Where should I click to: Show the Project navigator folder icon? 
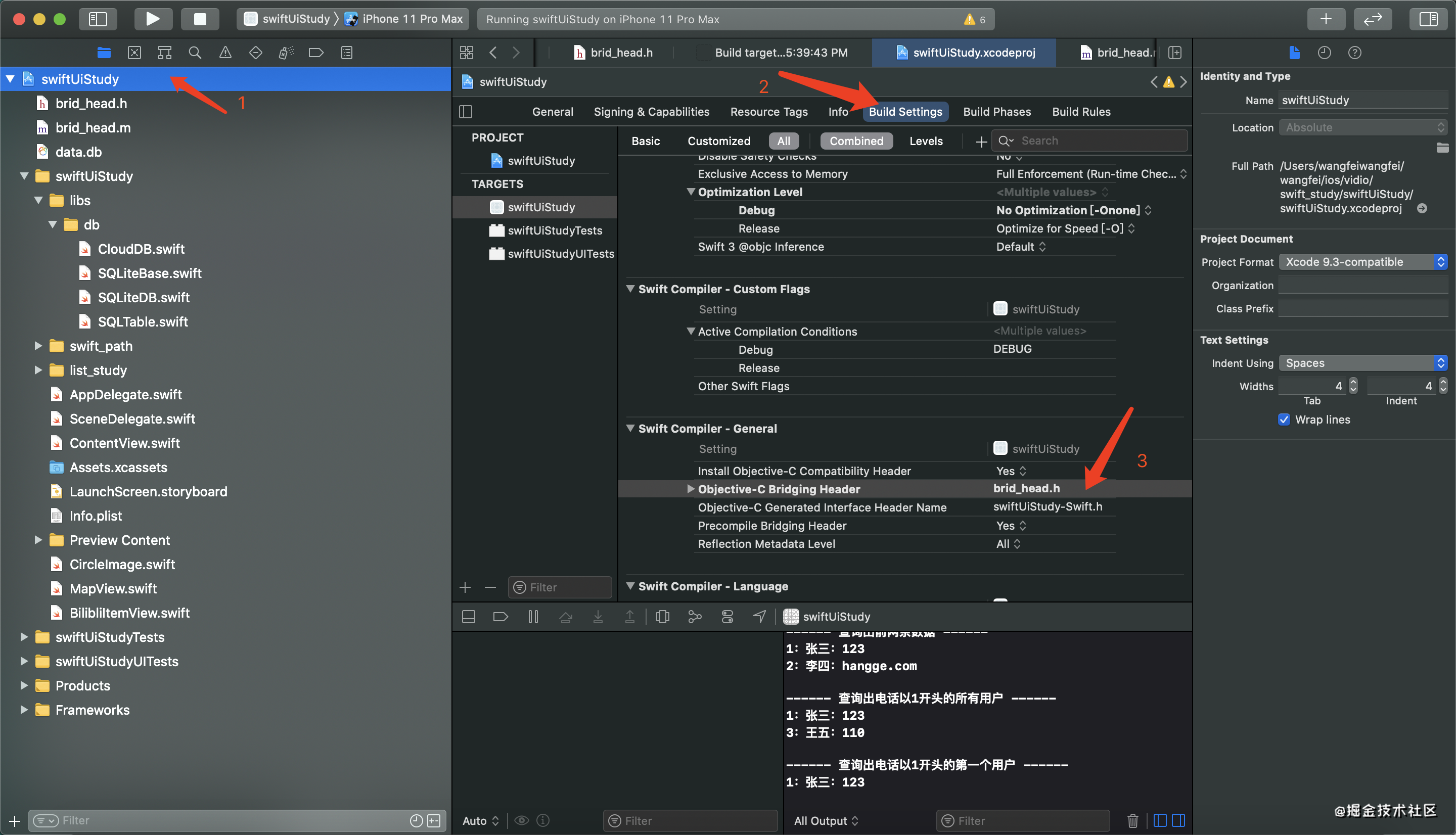click(104, 53)
